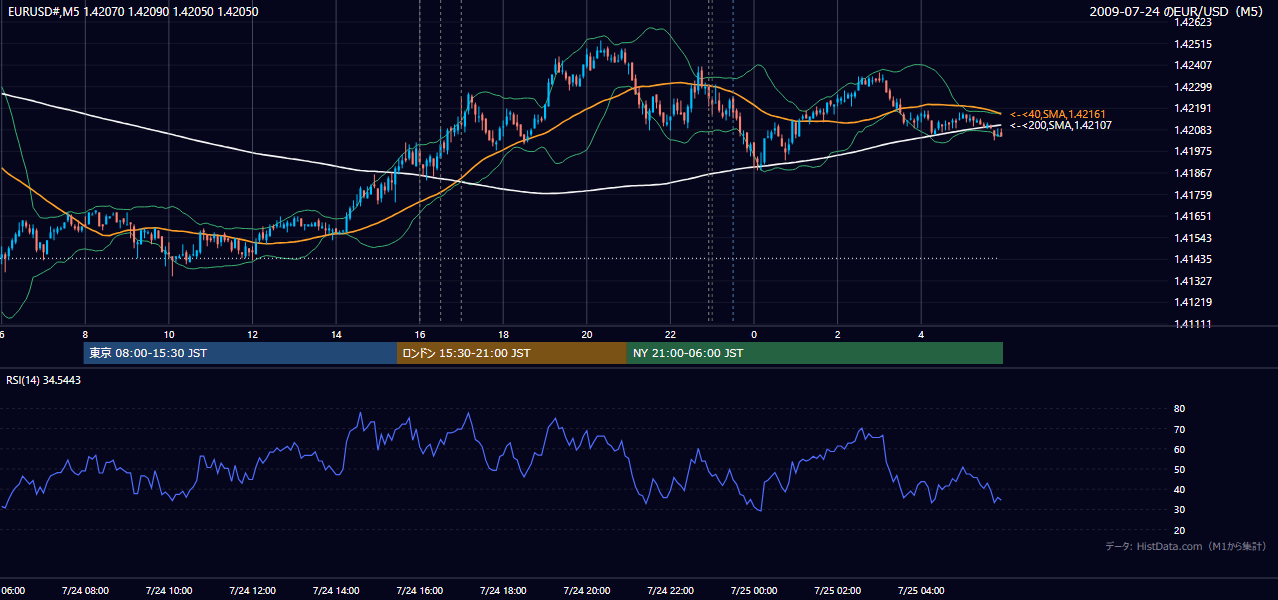Click the RSI scale level 70 label
Image resolution: width=1278 pixels, height=600 pixels.
coord(1180,429)
